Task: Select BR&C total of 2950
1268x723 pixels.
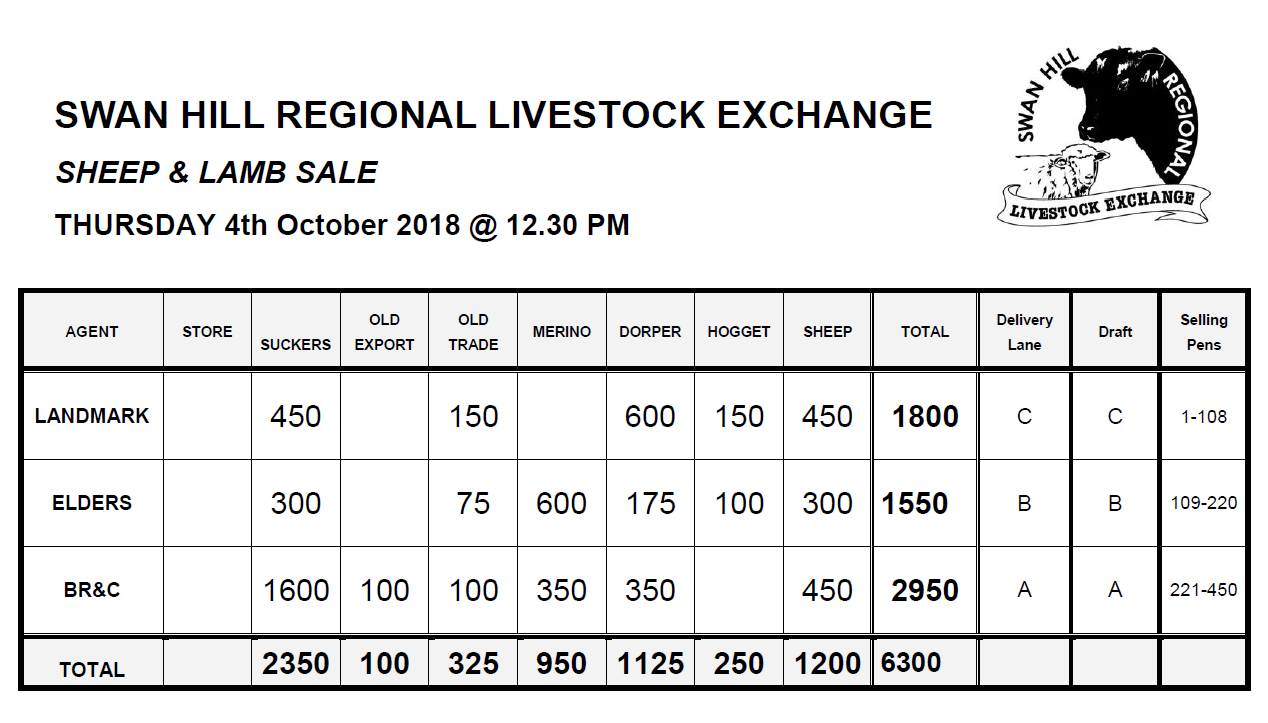Action: click(925, 590)
